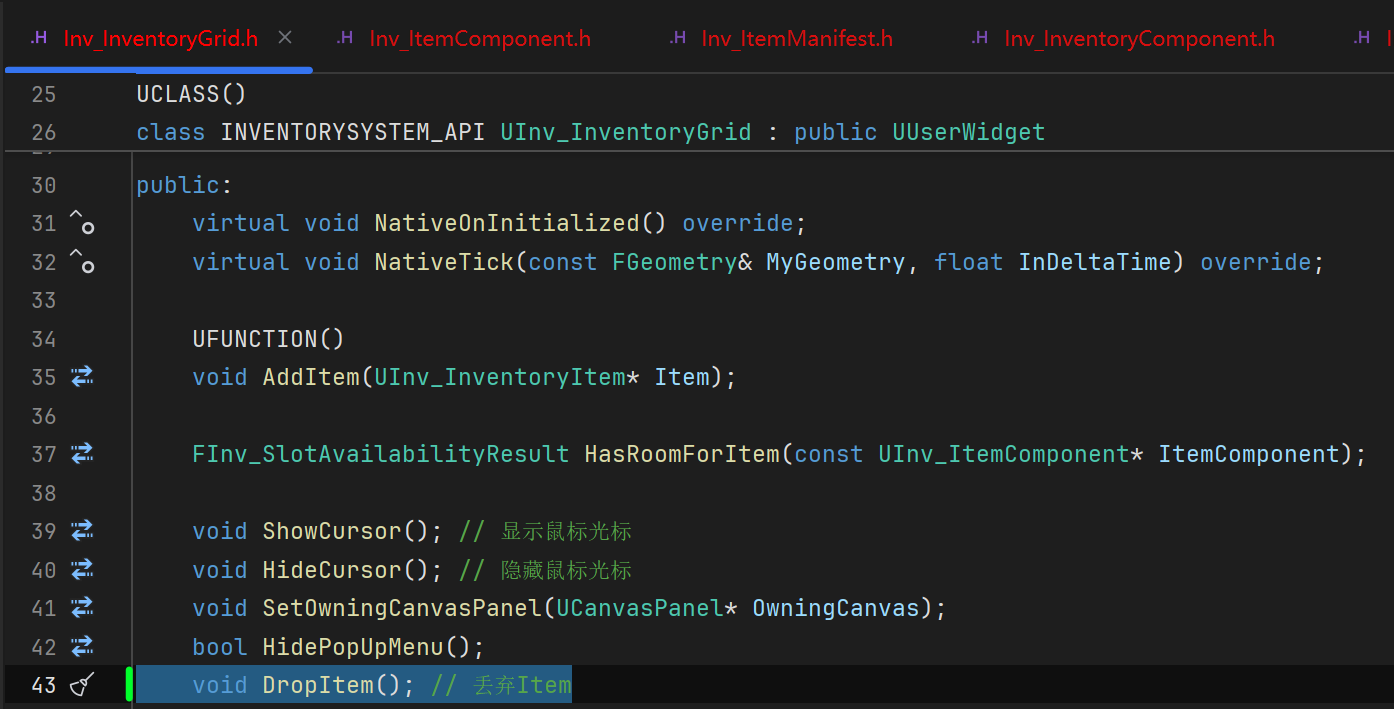Click the UInv_InventoryGrid class name
This screenshot has height=709, width=1394.
[626, 132]
